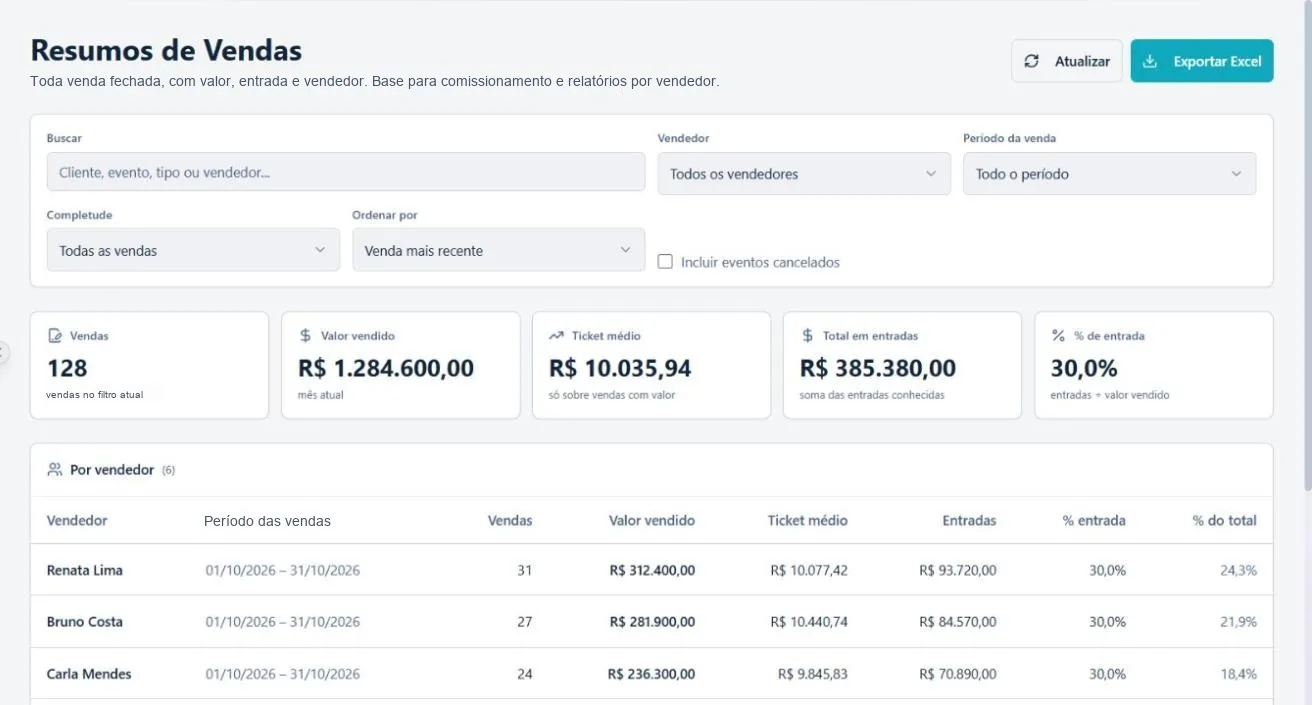Click the R$ 70.890,00 entradas value
Viewport: 1312px width, 705px height.
[x=958, y=674]
